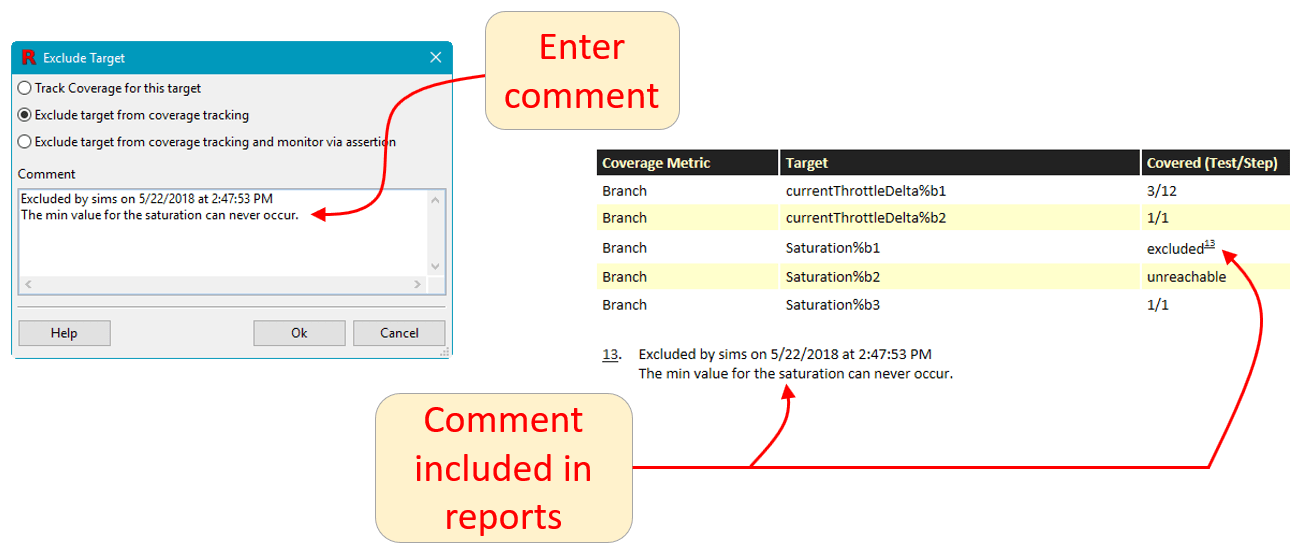
Task: Click the Reactis R icon in title bar
Action: [x=28, y=58]
